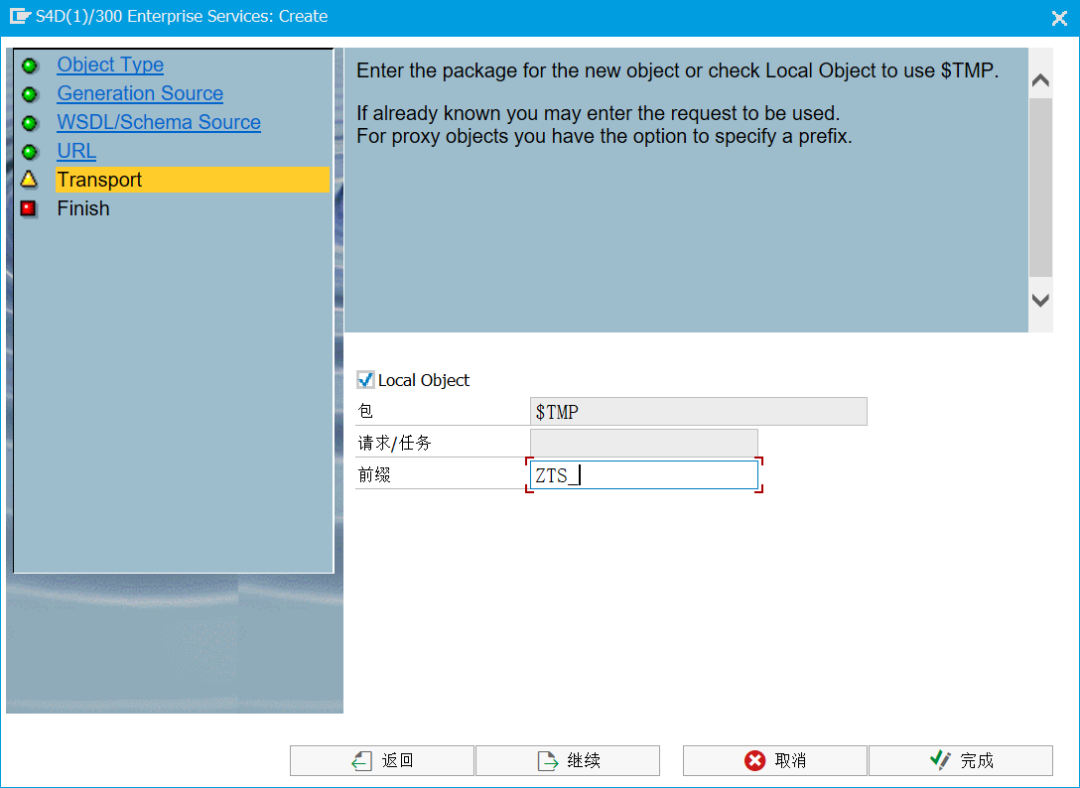
Task: Focus the 前缀 prefix field with ZTS_
Action: click(x=644, y=475)
